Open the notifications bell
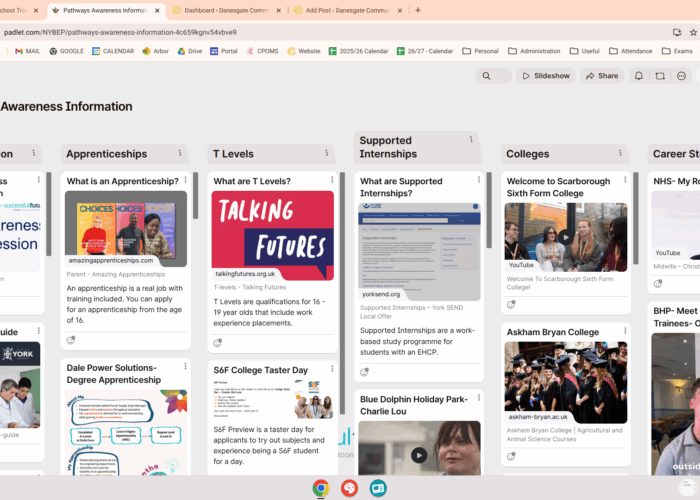Image resolution: width=700 pixels, height=500 pixels. [x=639, y=76]
